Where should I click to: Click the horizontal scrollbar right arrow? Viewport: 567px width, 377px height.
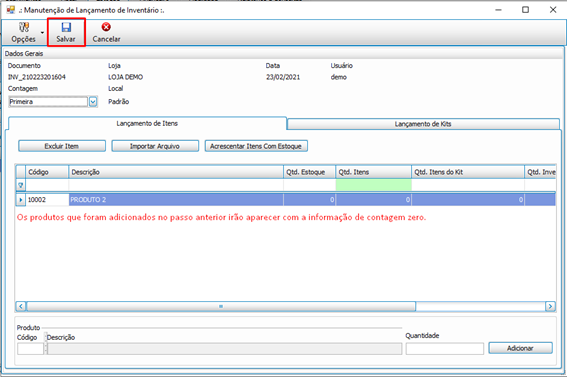[x=550, y=307]
